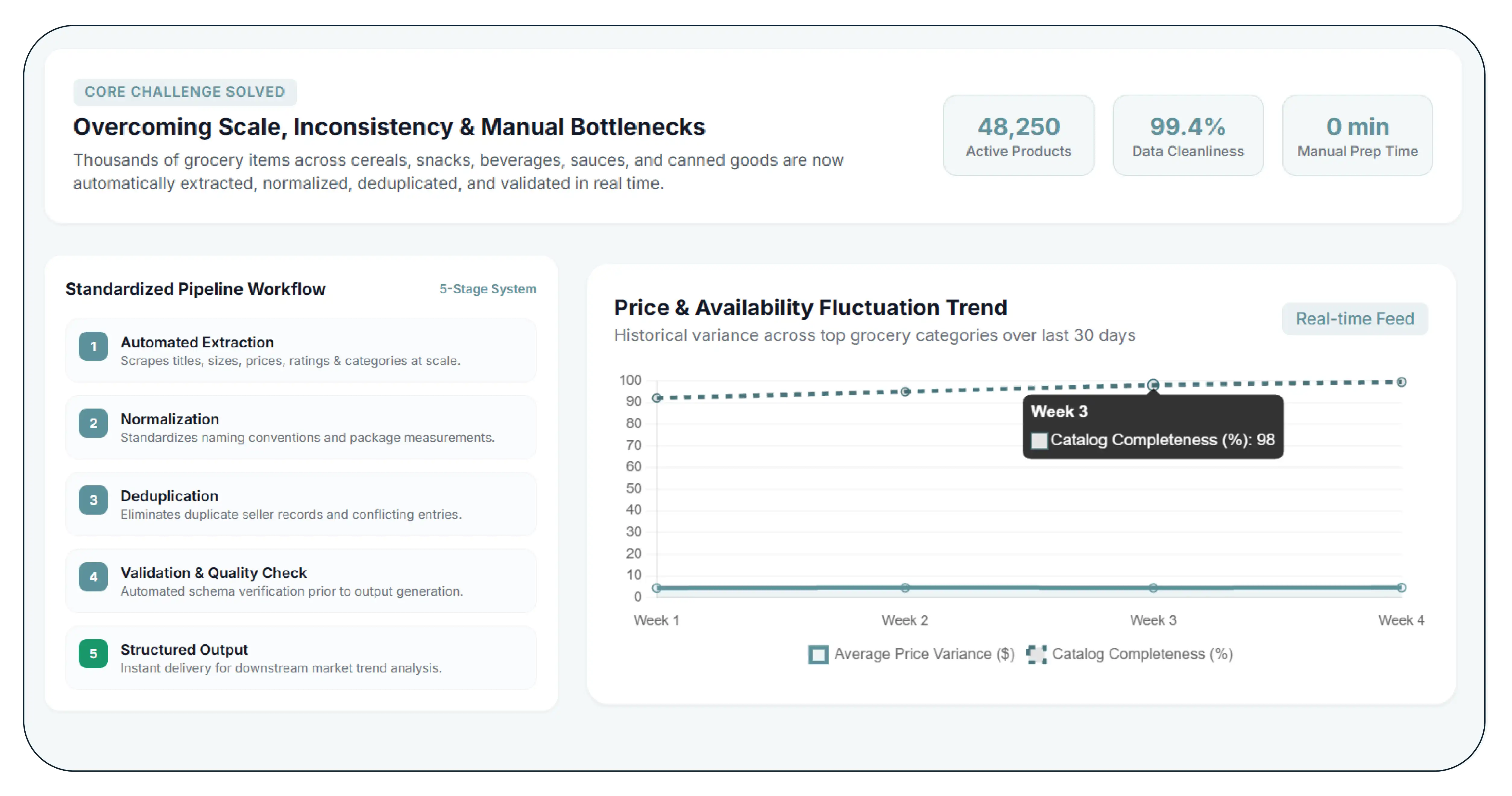This screenshot has height=796, width=1512.
Task: Click tooltip swatch beside Catalog Completeness 98
Action: coord(1039,440)
